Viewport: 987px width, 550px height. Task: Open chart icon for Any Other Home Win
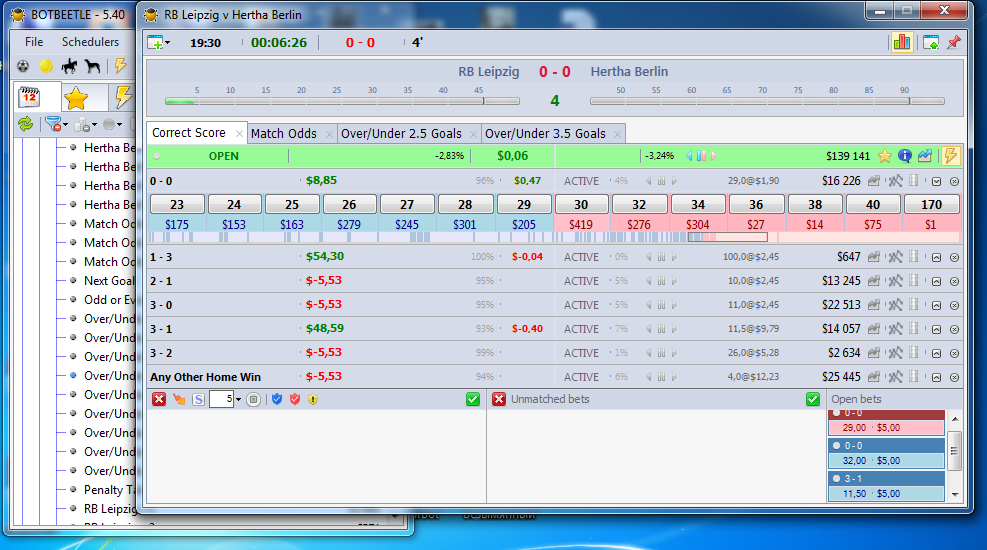point(874,377)
